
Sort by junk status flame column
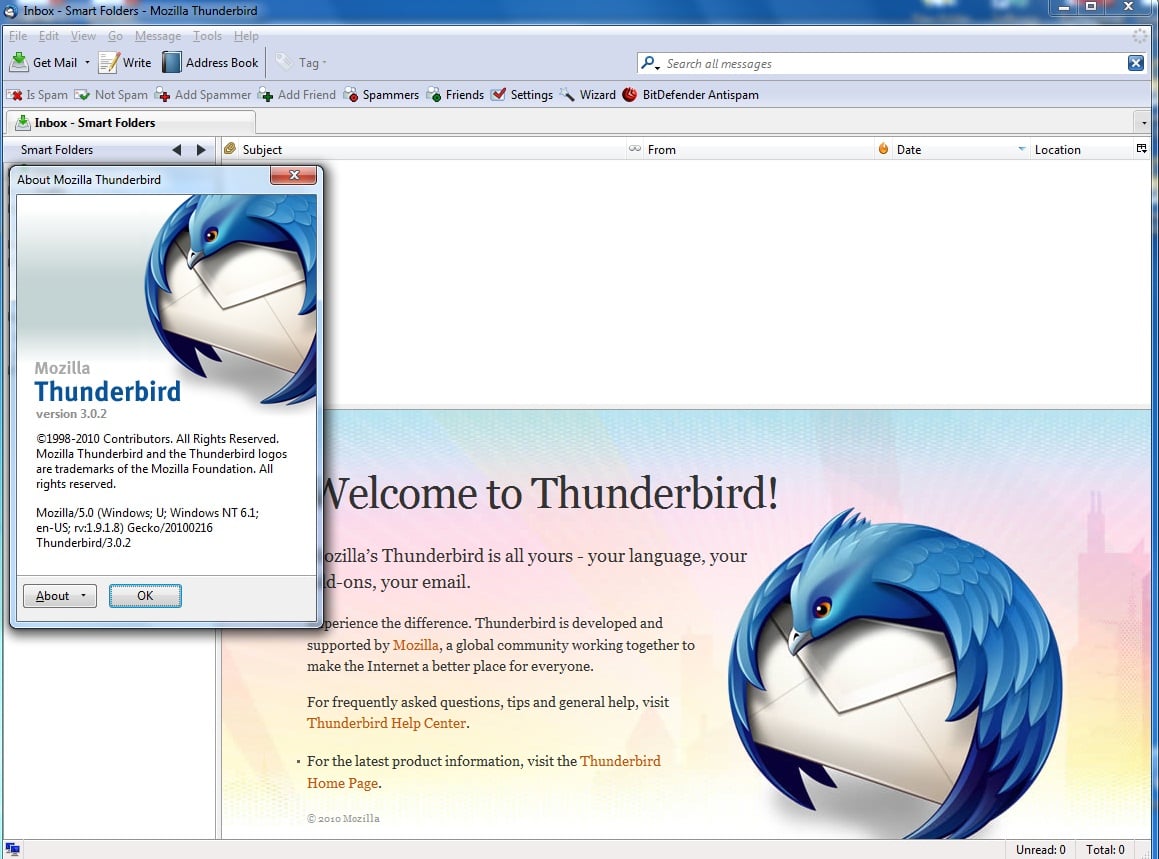click(883, 149)
